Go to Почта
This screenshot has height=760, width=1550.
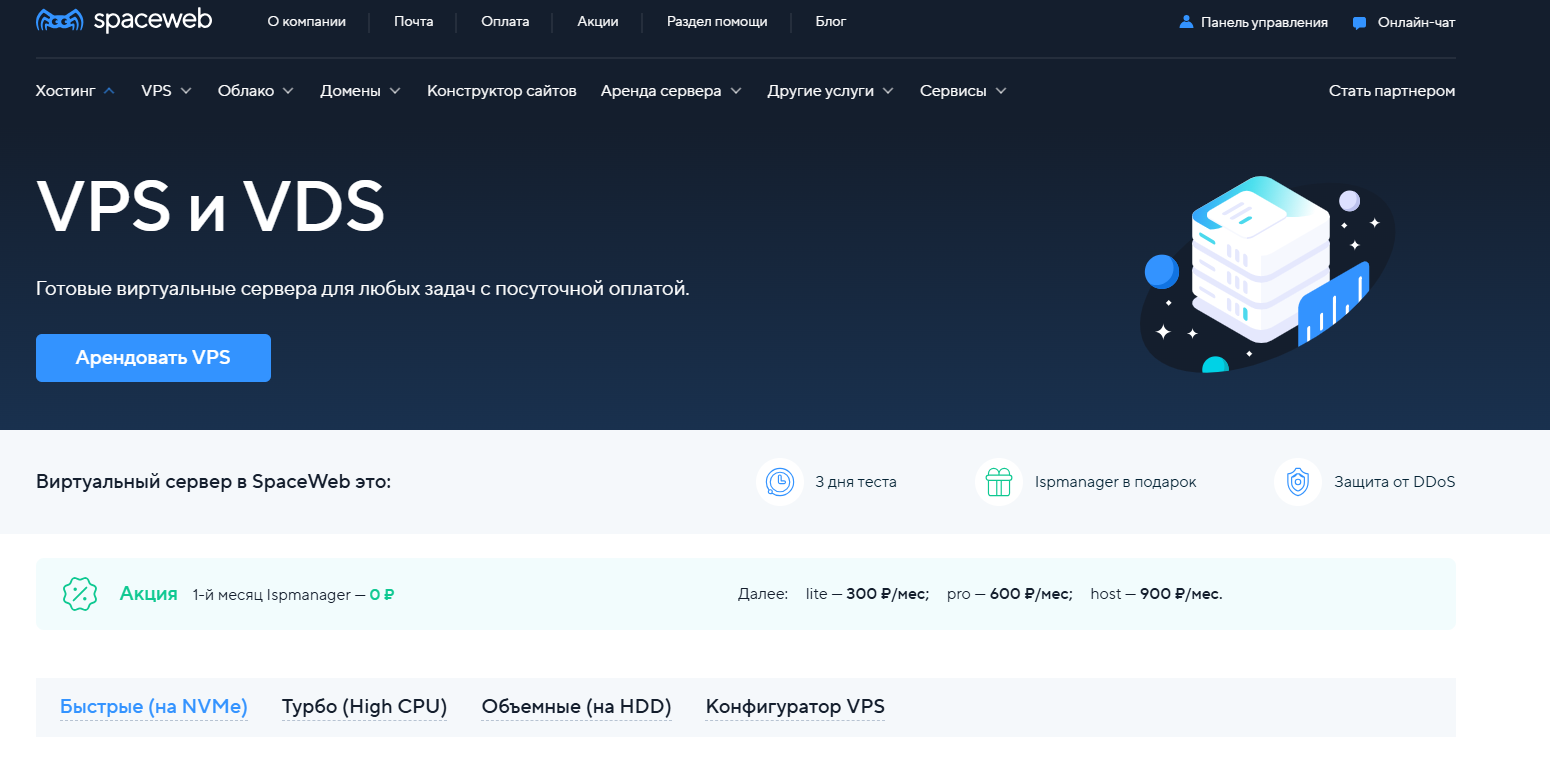click(x=414, y=22)
